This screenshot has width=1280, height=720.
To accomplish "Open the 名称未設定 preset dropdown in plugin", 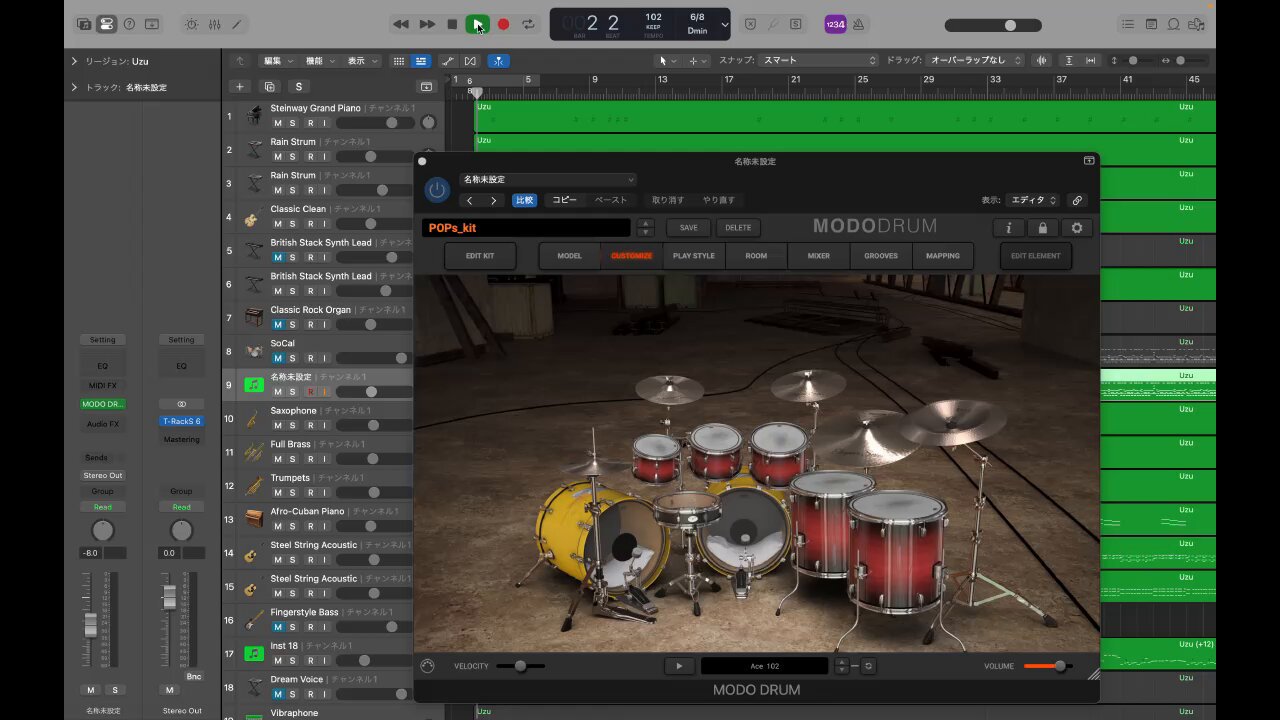I will (548, 180).
